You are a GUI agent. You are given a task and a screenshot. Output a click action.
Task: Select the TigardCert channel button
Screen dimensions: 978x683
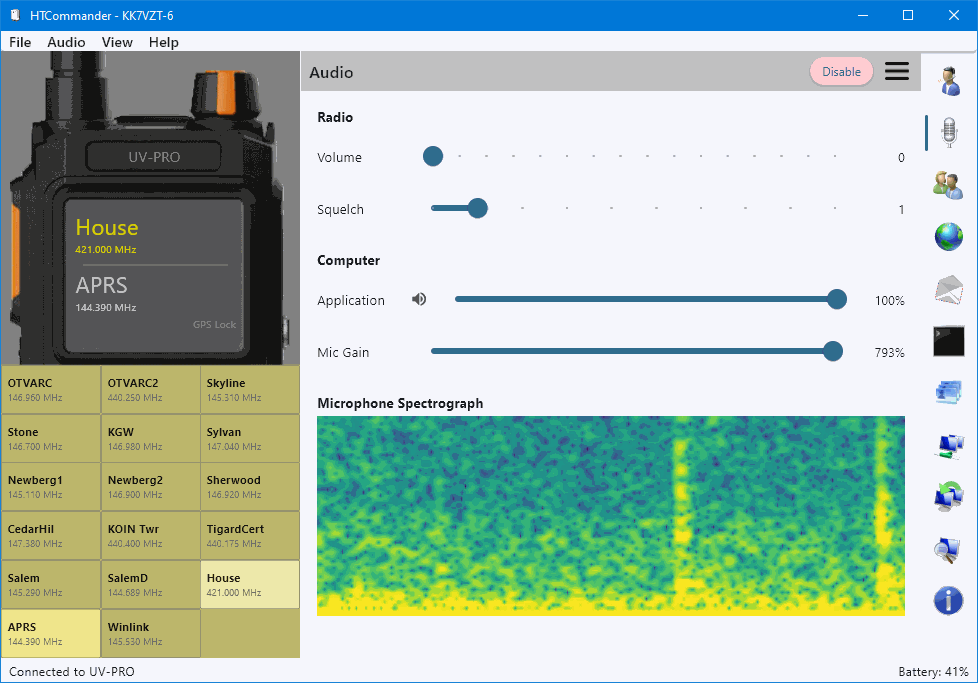tap(250, 536)
